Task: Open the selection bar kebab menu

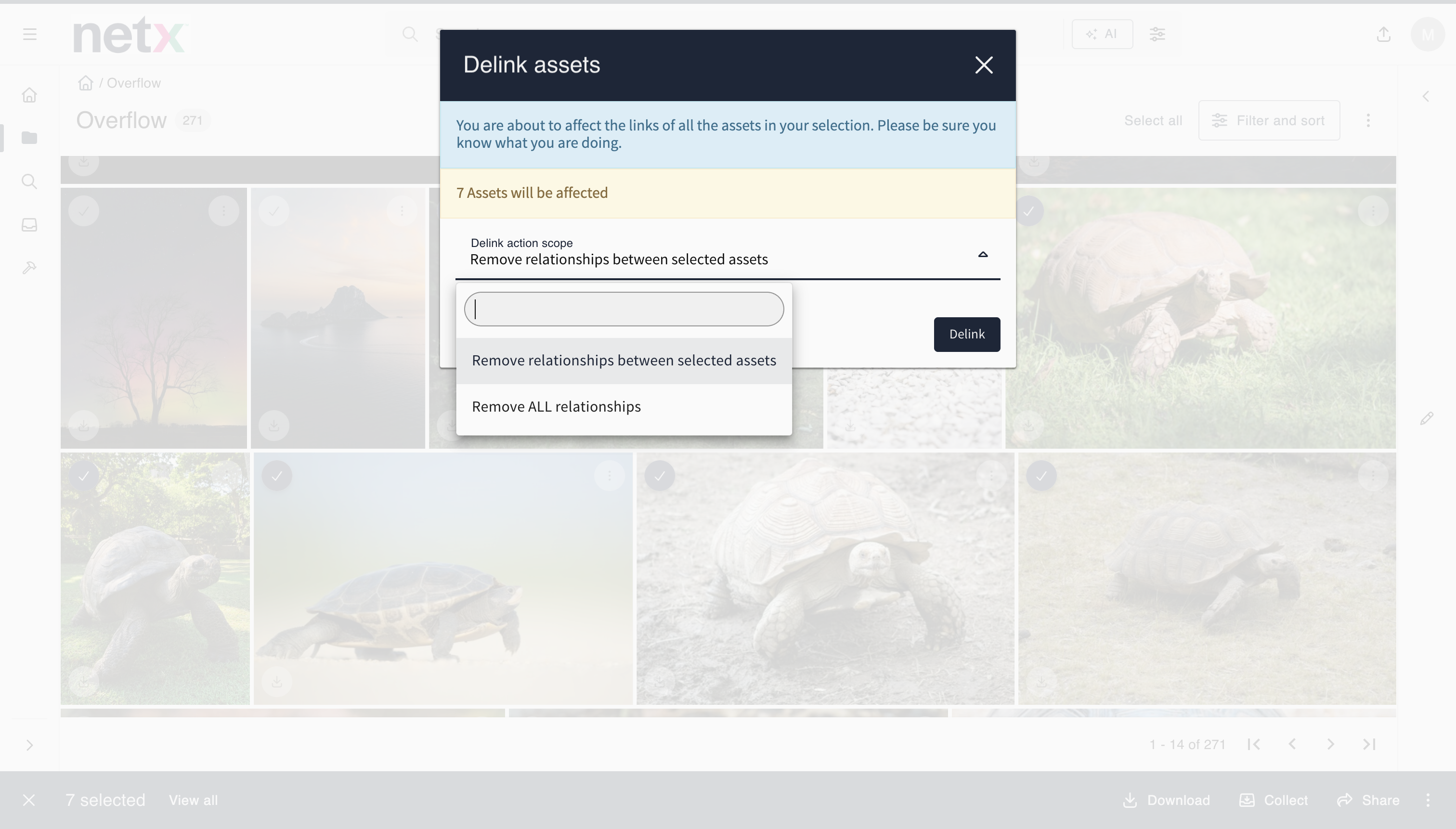Action: point(1428,800)
